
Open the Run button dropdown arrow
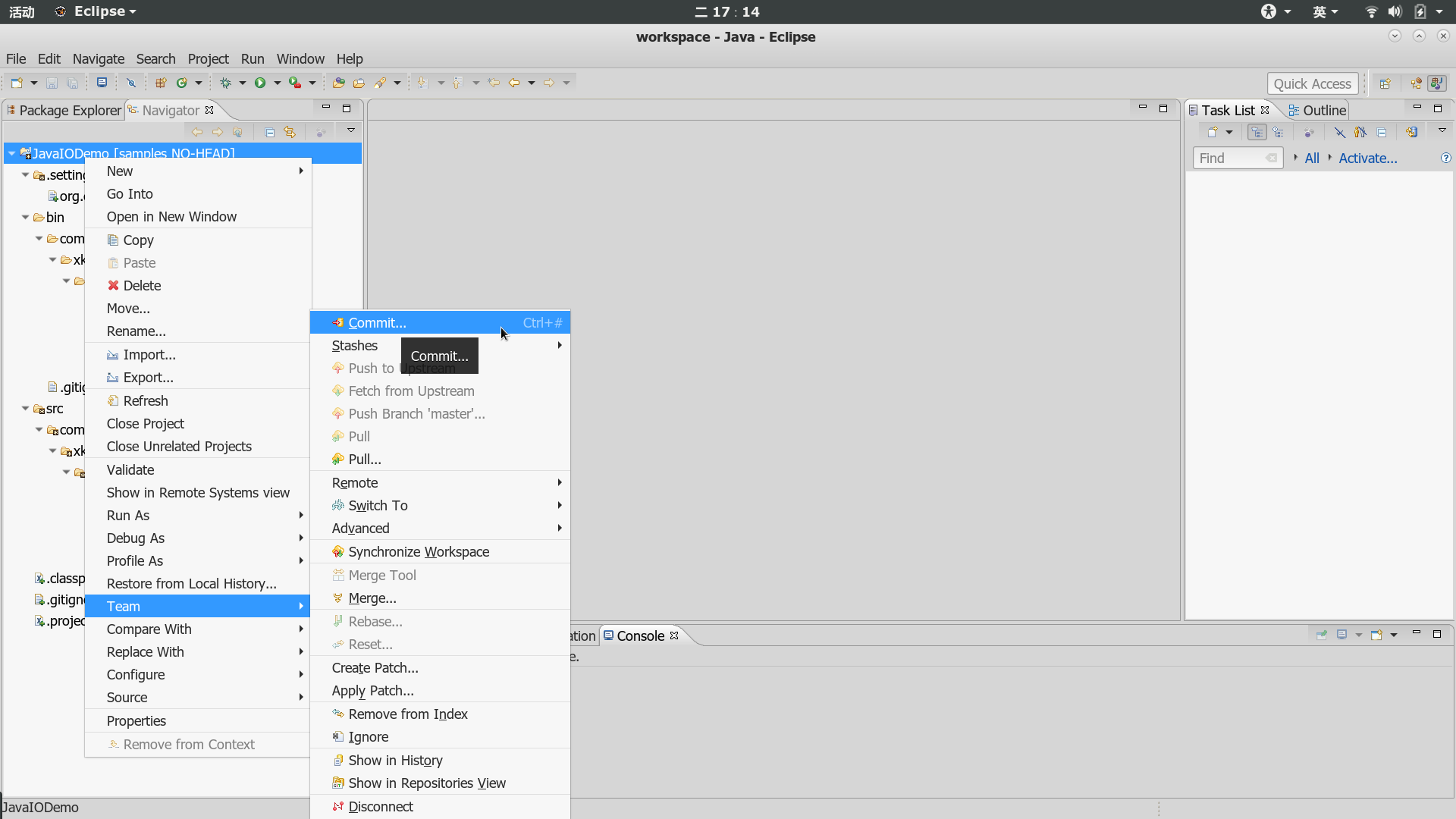[277, 83]
